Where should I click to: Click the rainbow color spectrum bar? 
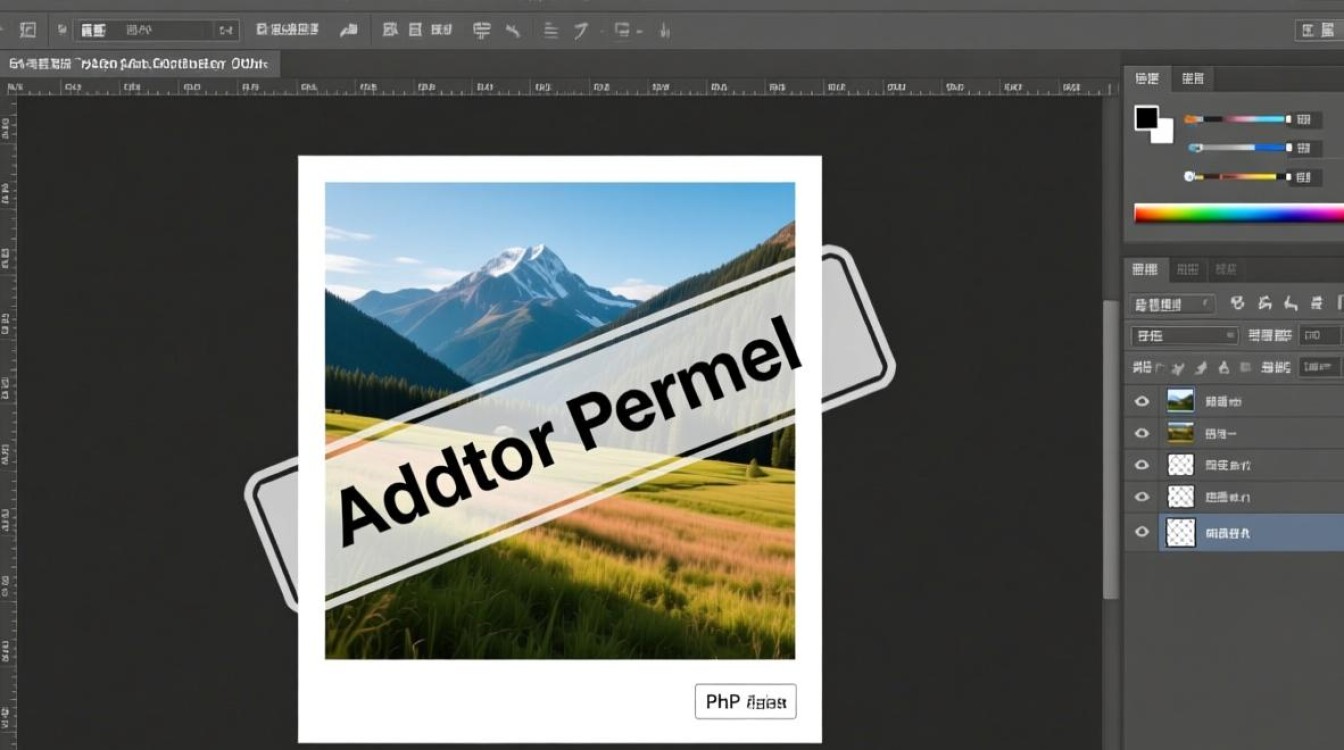tap(1238, 213)
